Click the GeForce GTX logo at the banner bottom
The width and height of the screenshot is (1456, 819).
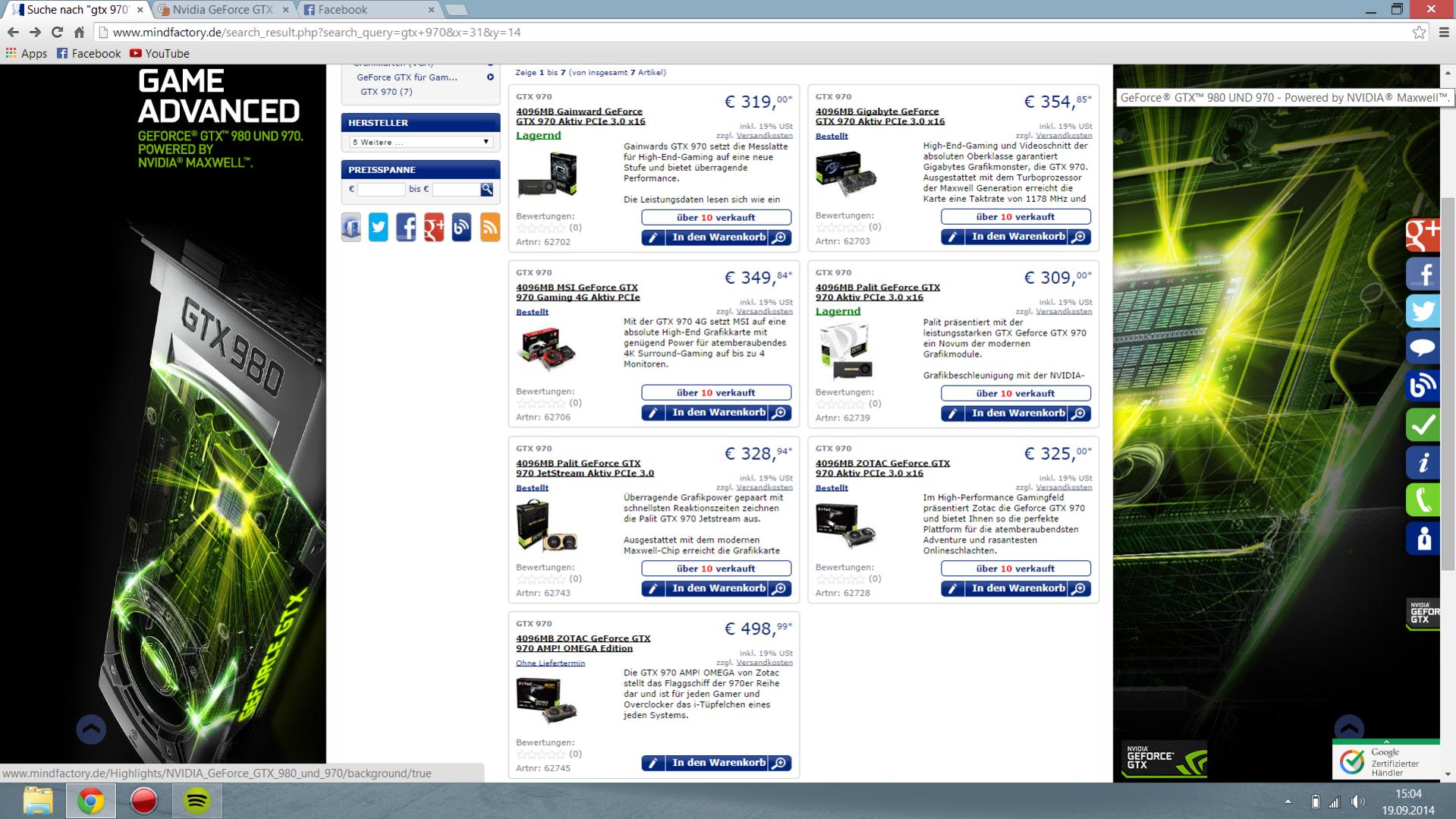[1164, 759]
